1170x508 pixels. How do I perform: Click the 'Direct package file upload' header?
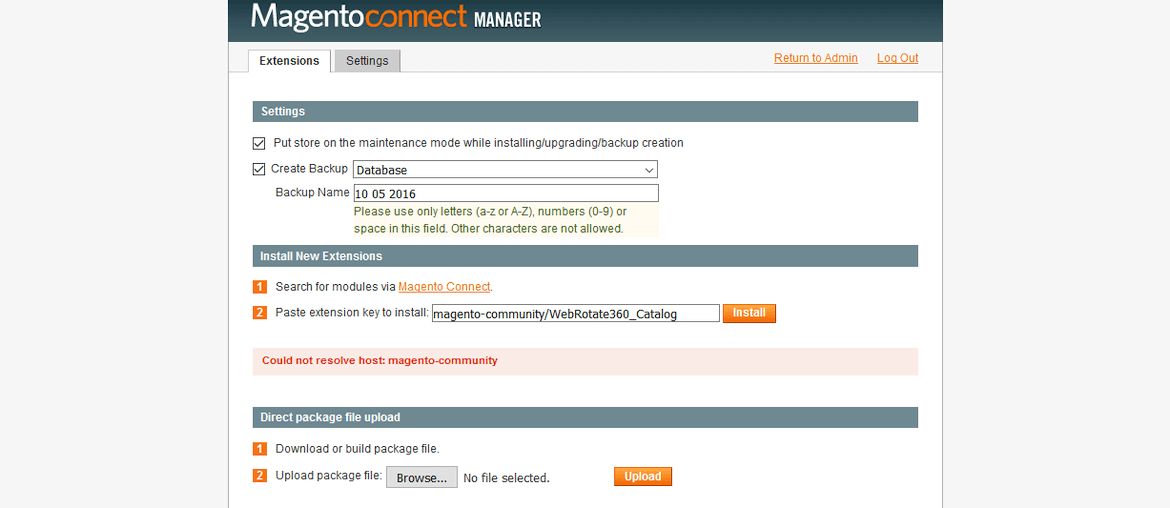pos(585,417)
